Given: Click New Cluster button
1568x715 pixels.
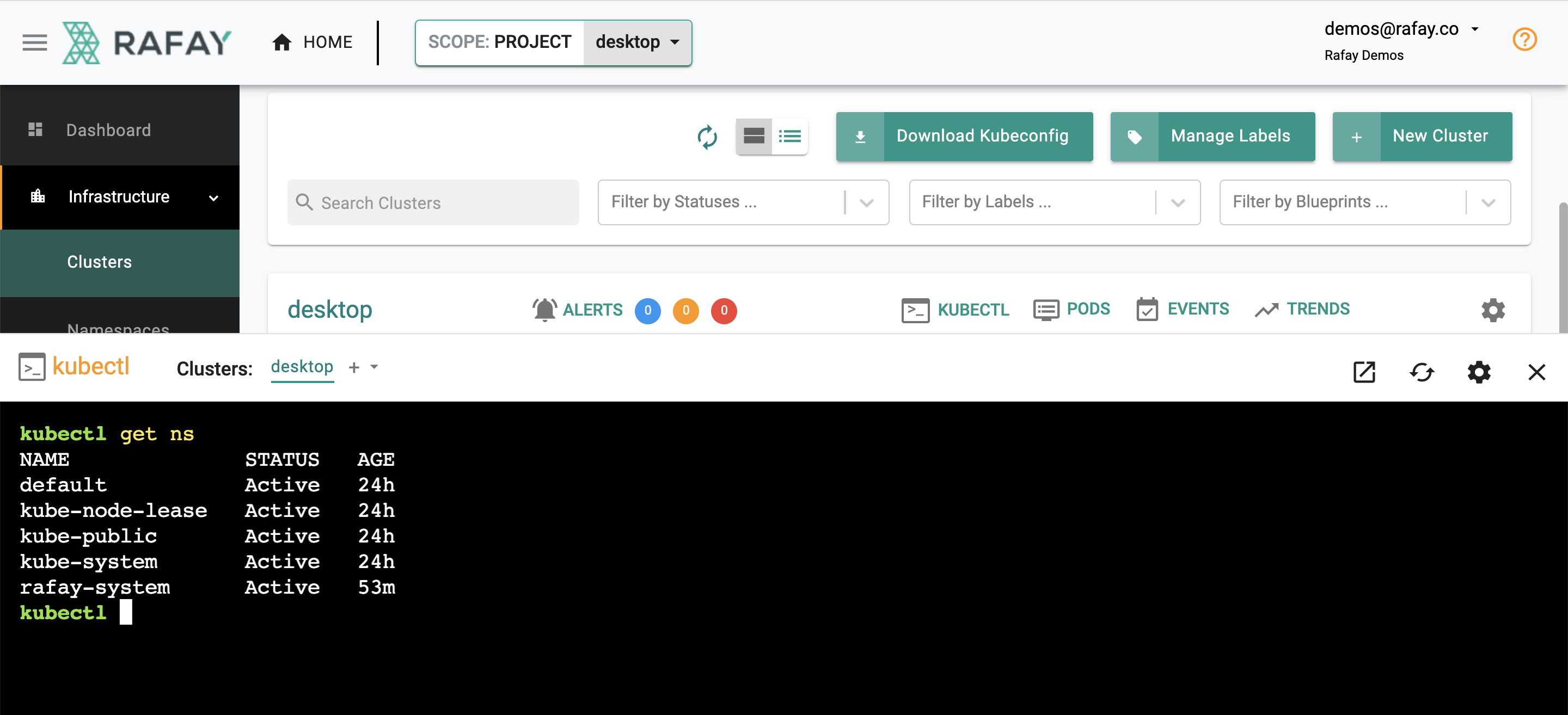Looking at the screenshot, I should click(1422, 136).
